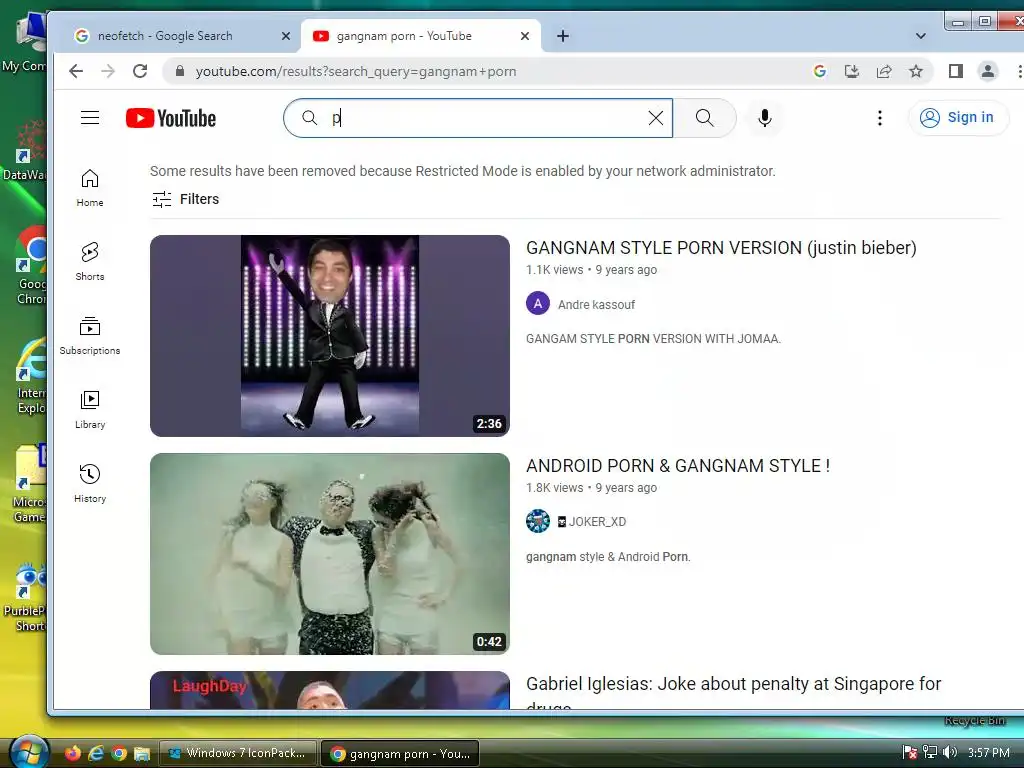View site info via padlock icon
This screenshot has width=1024, height=768.
point(180,71)
